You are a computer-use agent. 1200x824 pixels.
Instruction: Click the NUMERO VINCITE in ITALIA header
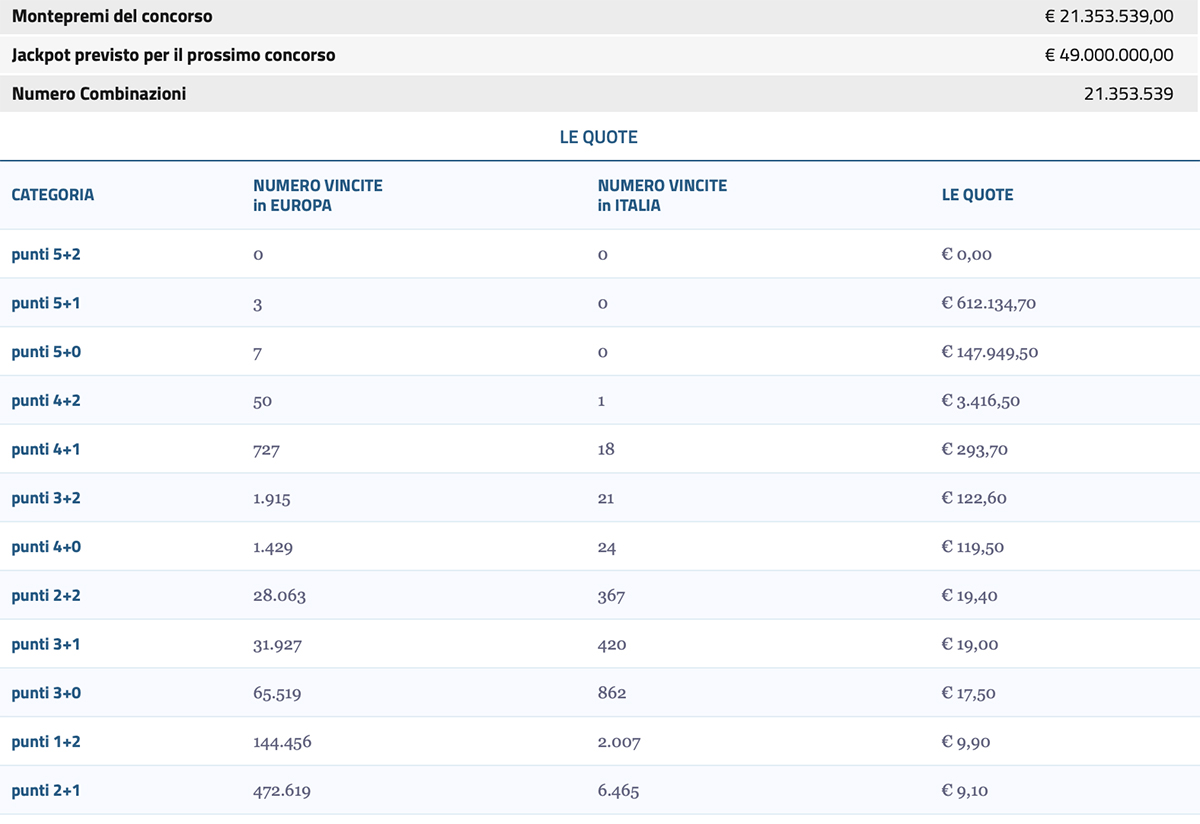coord(662,195)
